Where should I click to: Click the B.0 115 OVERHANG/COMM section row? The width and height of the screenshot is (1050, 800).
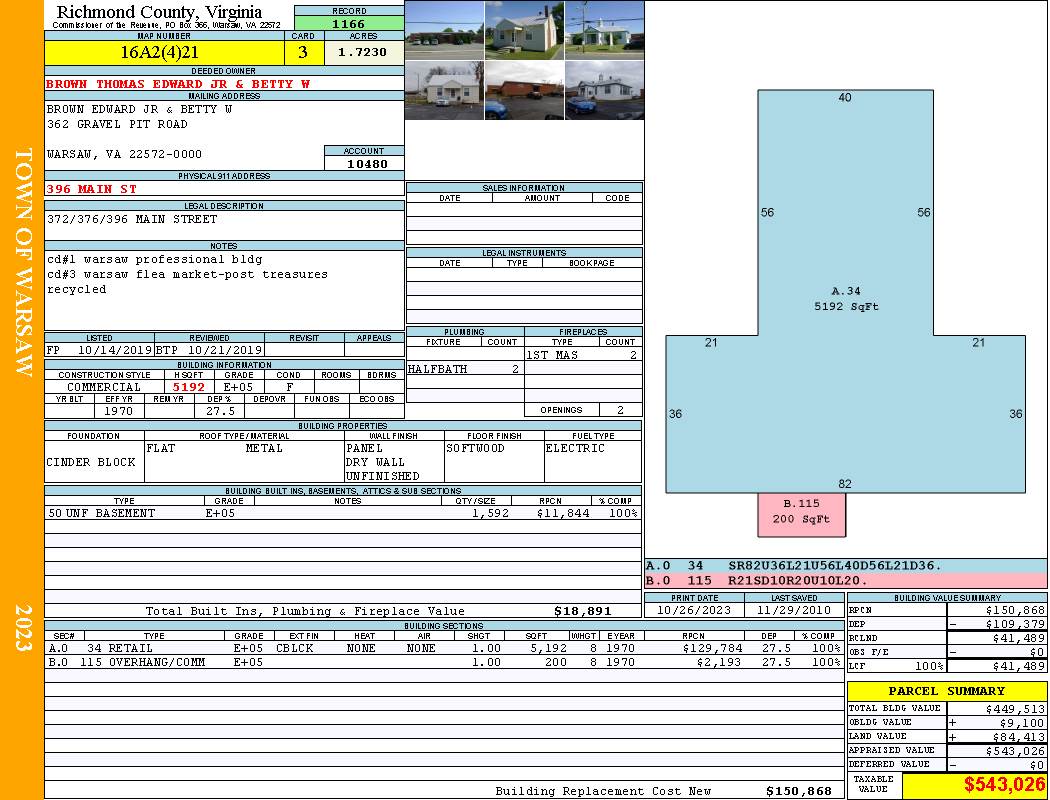440,662
